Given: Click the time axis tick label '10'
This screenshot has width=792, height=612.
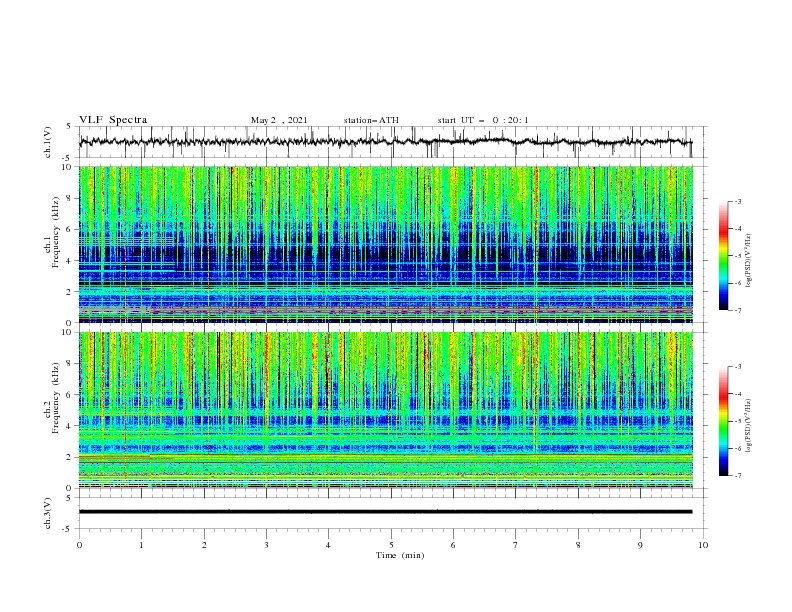Looking at the screenshot, I should point(703,545).
